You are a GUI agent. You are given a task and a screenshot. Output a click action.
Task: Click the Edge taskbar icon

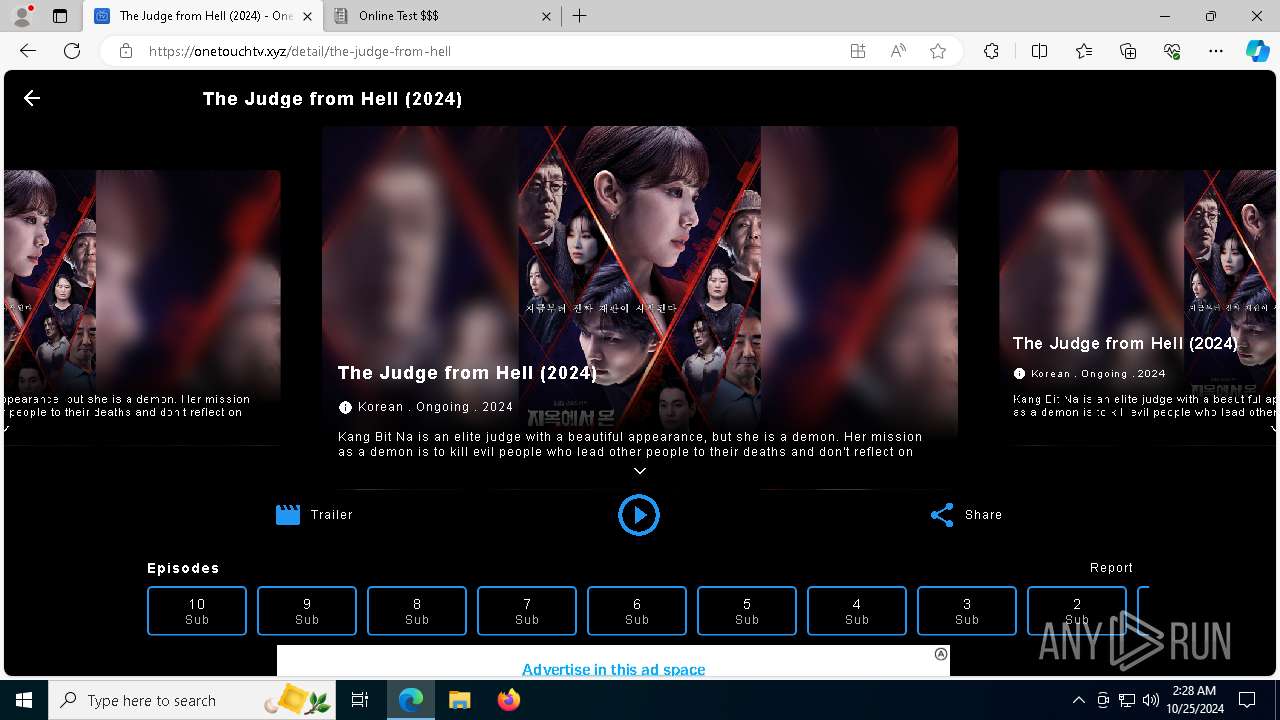[411, 700]
